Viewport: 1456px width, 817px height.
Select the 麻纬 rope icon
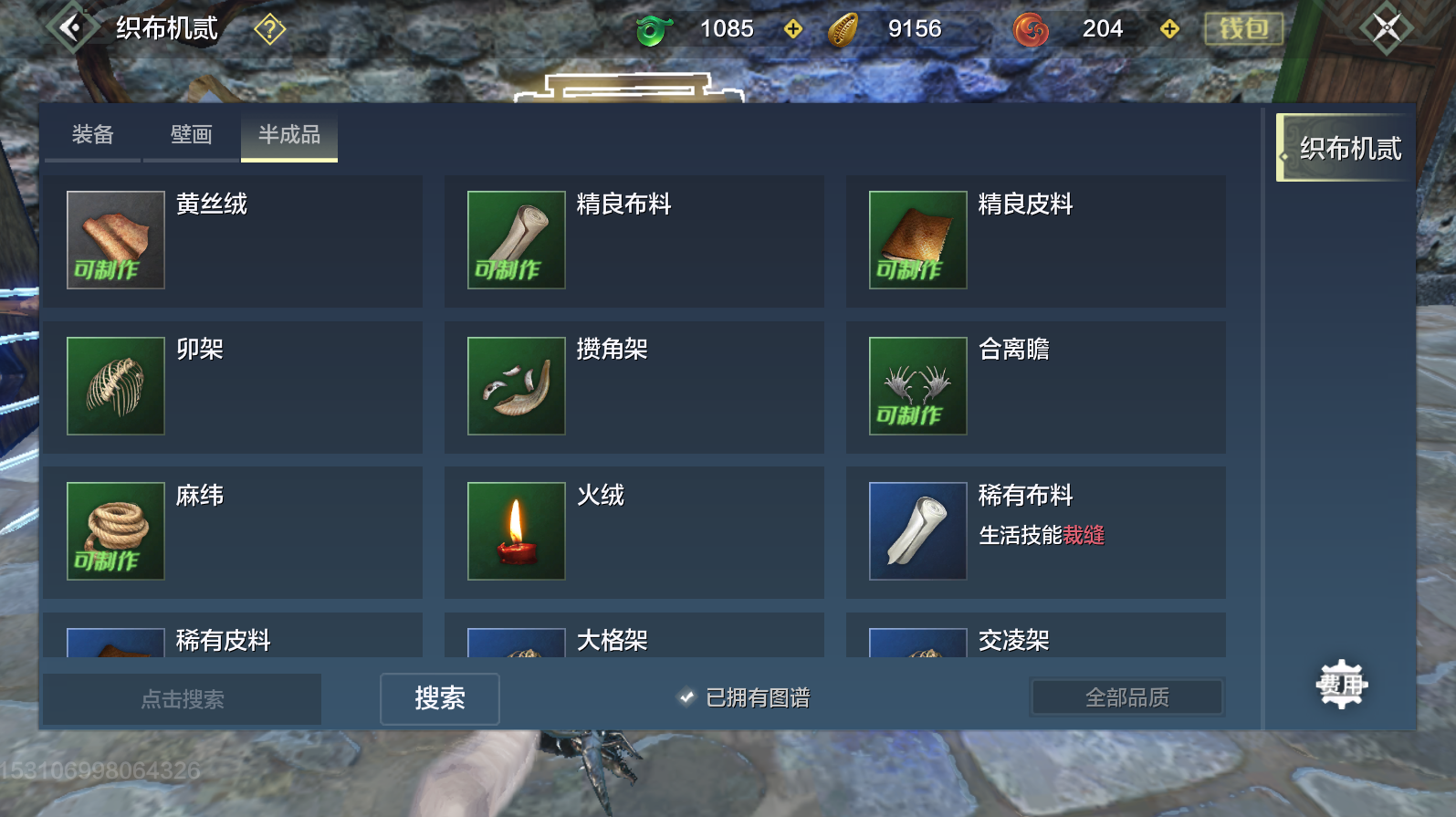[116, 531]
